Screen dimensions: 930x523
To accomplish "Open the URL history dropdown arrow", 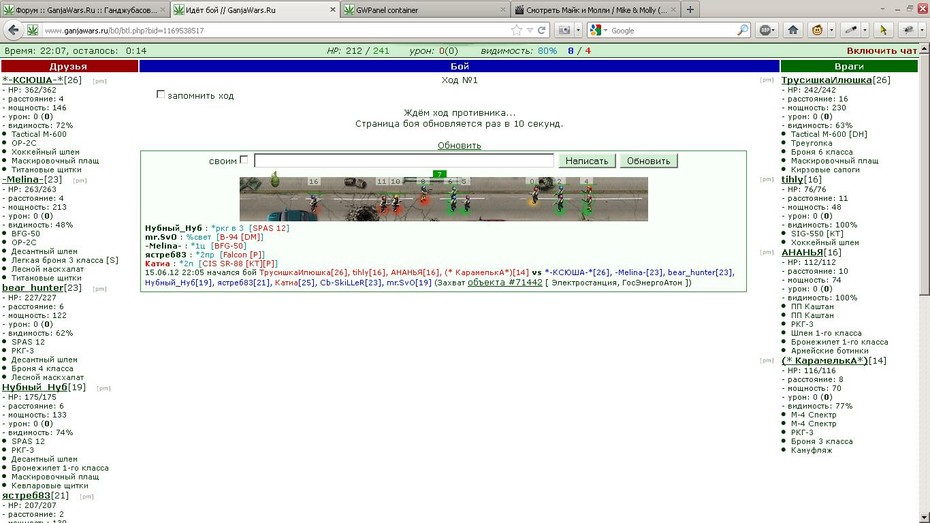I will [x=530, y=30].
